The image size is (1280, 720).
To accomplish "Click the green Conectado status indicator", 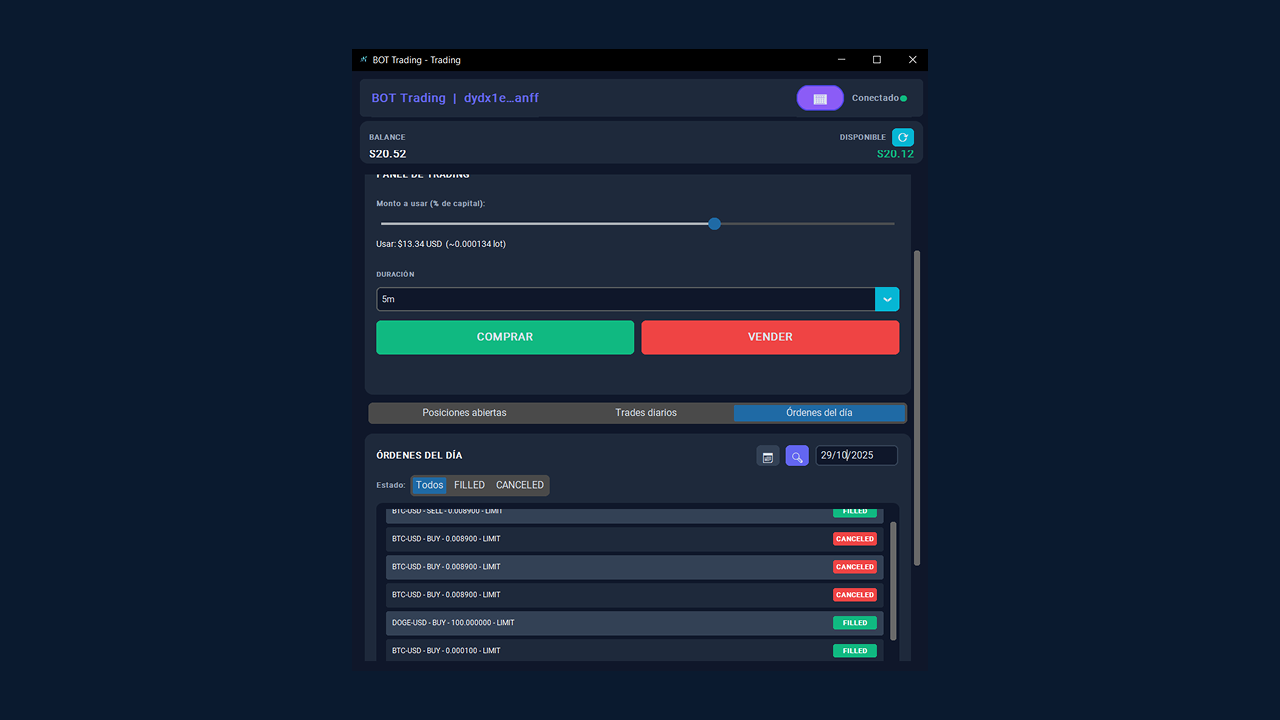I will pos(903,98).
